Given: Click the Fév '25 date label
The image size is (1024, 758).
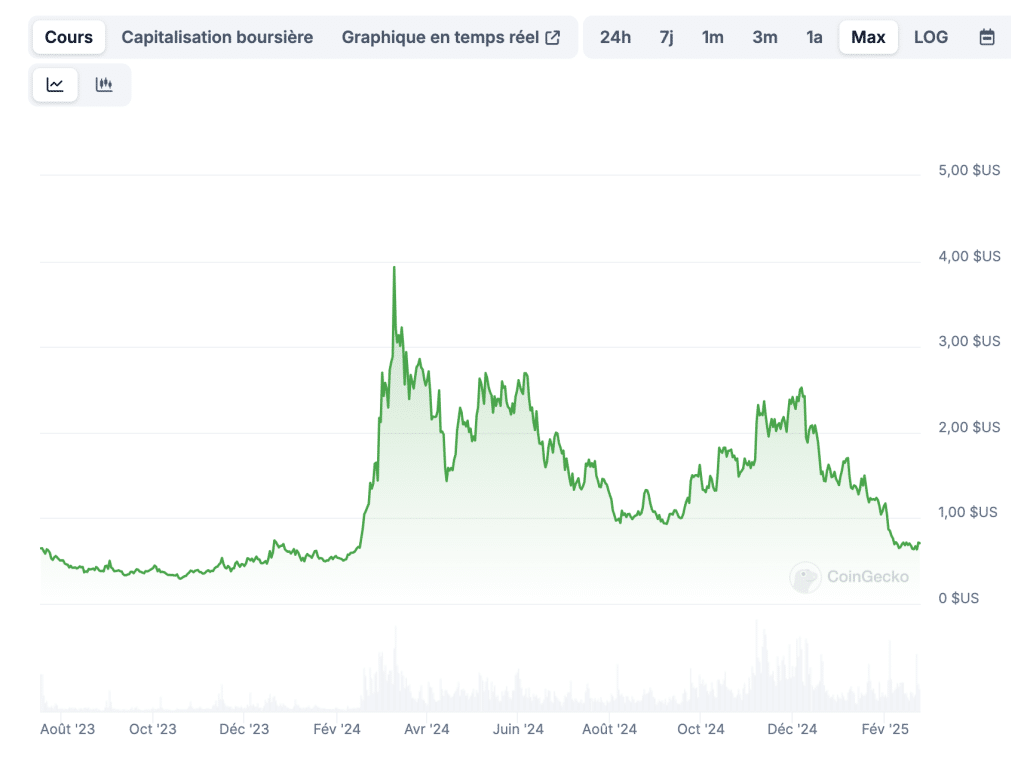Looking at the screenshot, I should [x=885, y=729].
